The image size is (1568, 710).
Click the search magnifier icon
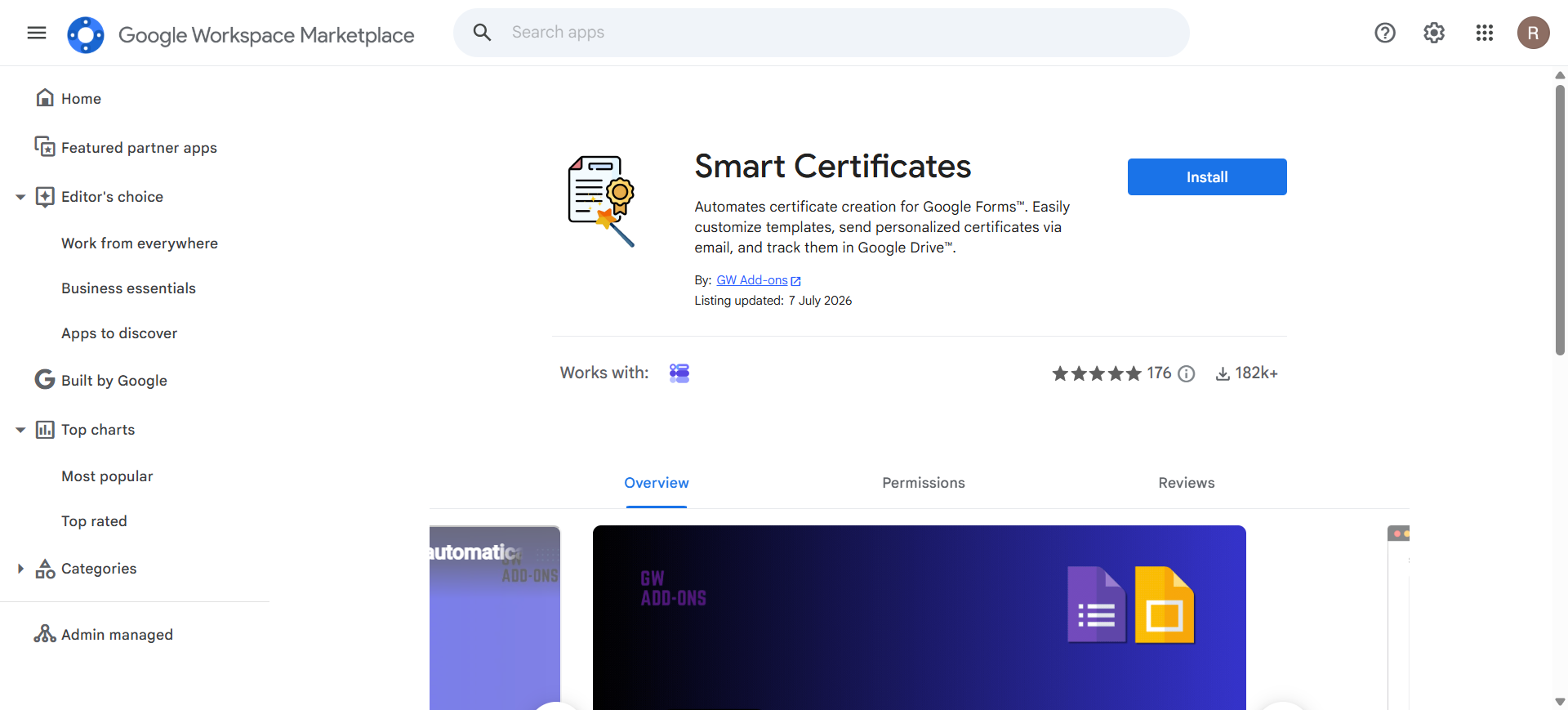click(483, 33)
